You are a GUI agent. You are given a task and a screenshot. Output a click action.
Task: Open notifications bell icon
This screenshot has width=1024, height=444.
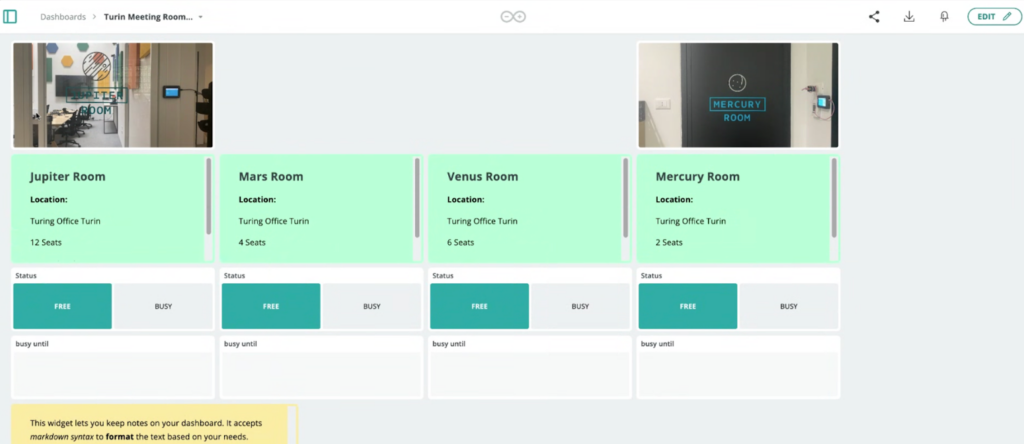click(x=944, y=17)
